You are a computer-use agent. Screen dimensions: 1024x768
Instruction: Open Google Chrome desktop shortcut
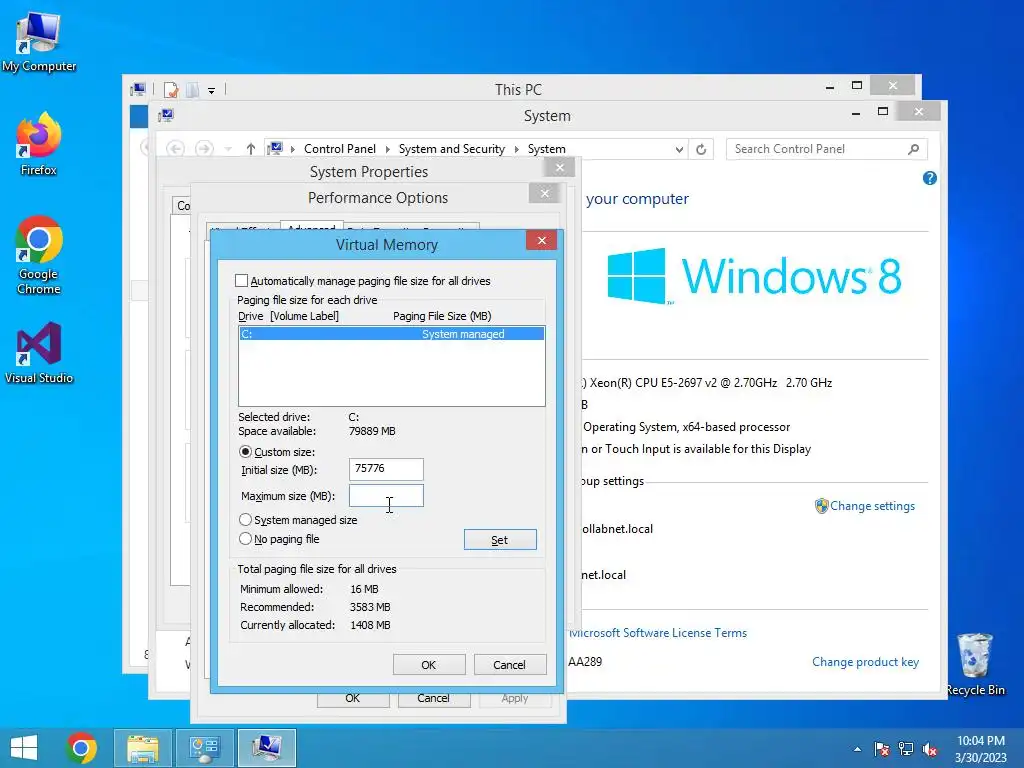pyautogui.click(x=39, y=255)
